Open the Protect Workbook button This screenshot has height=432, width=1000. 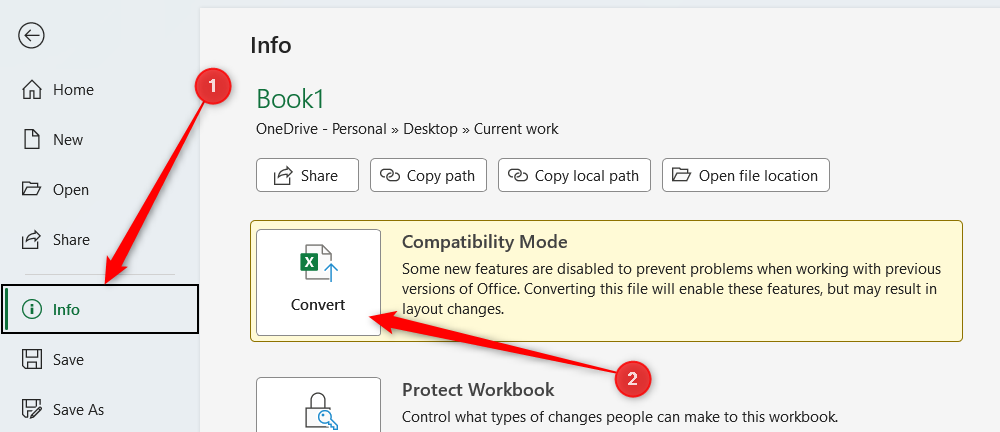[x=318, y=405]
